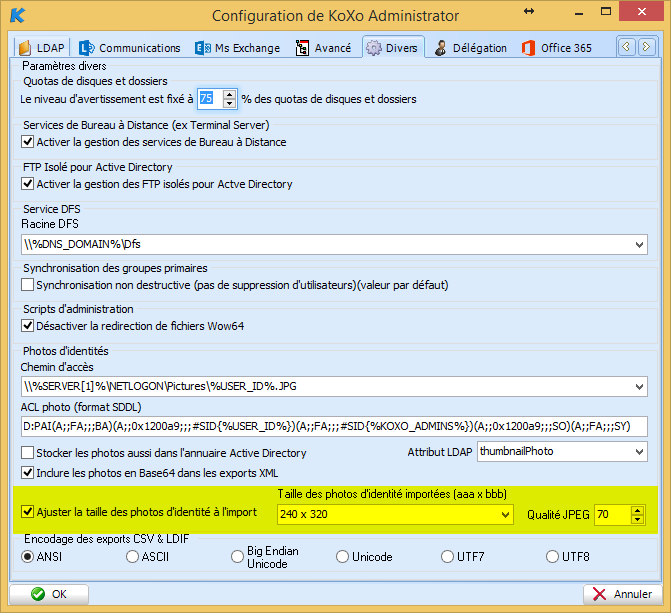This screenshot has width=671, height=613.
Task: Decrease the Qualité JPEG value
Action: tap(637, 519)
